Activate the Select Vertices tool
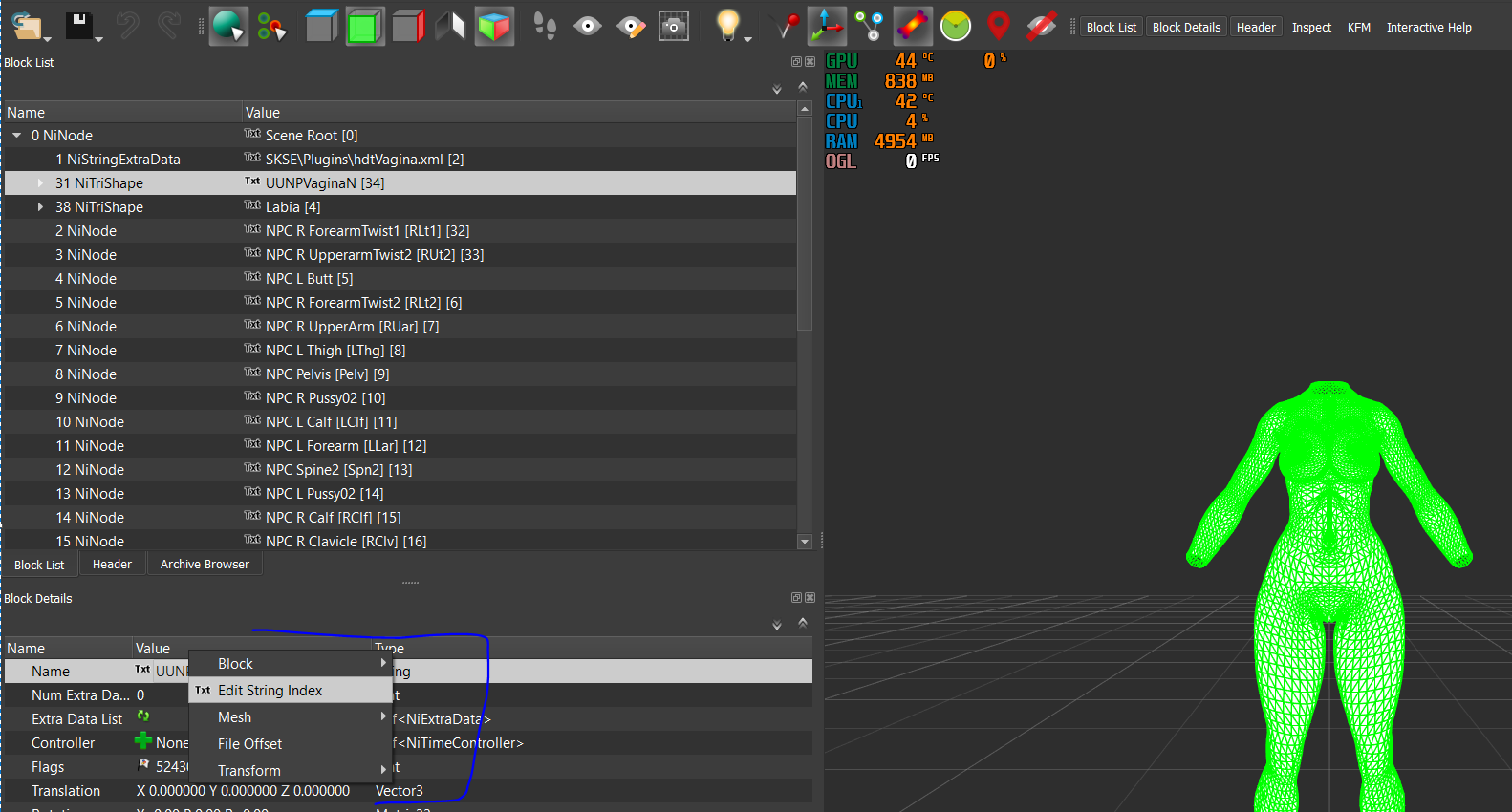The height and width of the screenshot is (812, 1512). coord(271,27)
